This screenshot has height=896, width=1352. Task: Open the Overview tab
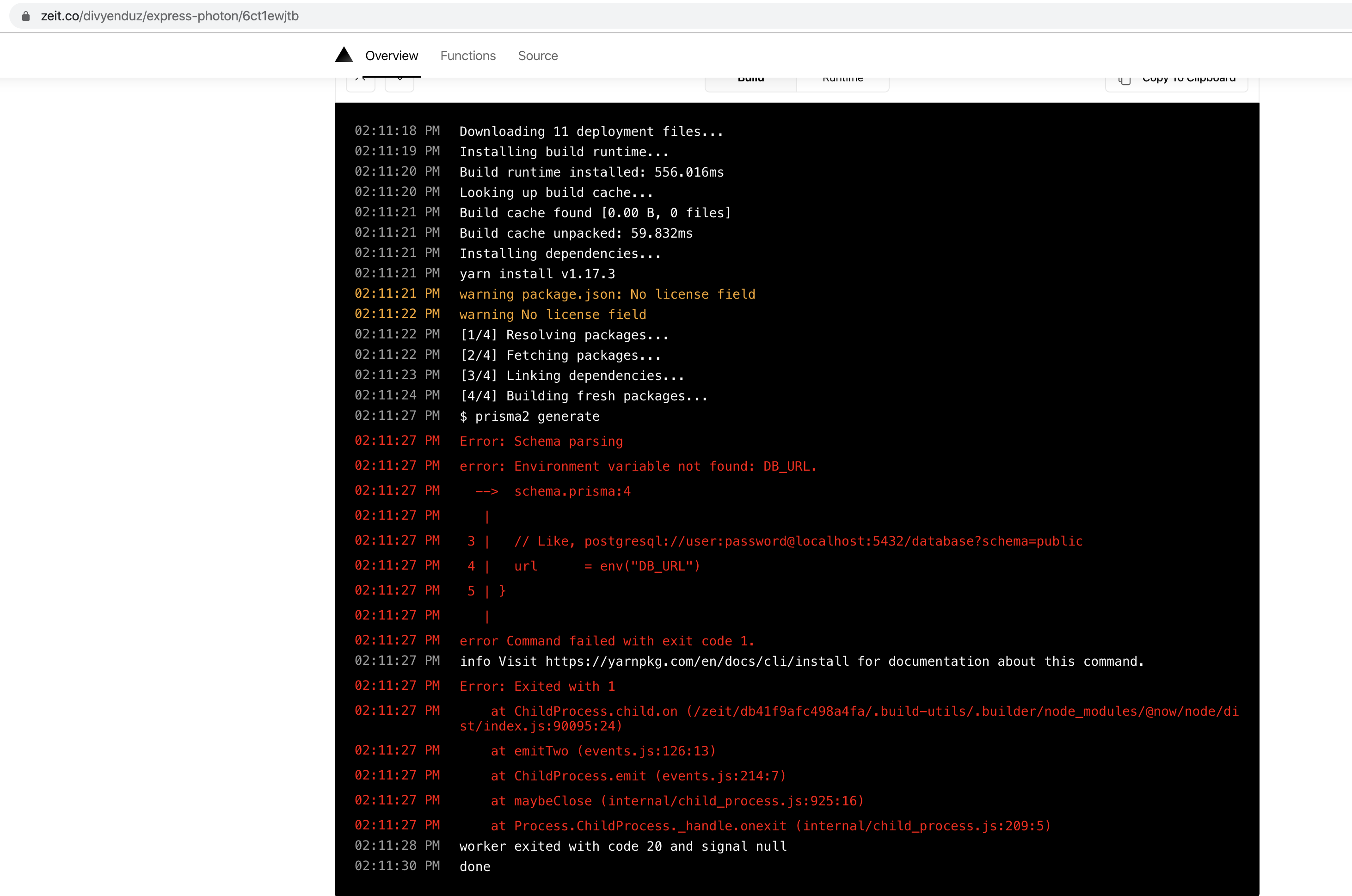click(392, 55)
